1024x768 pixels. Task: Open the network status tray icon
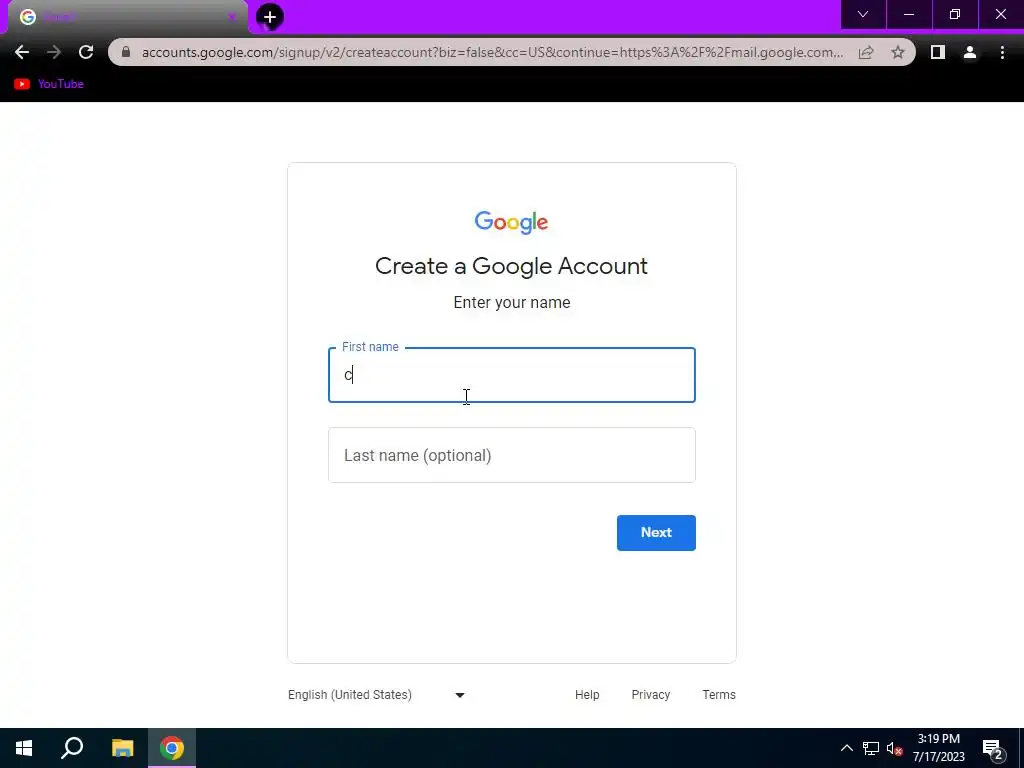click(x=871, y=748)
